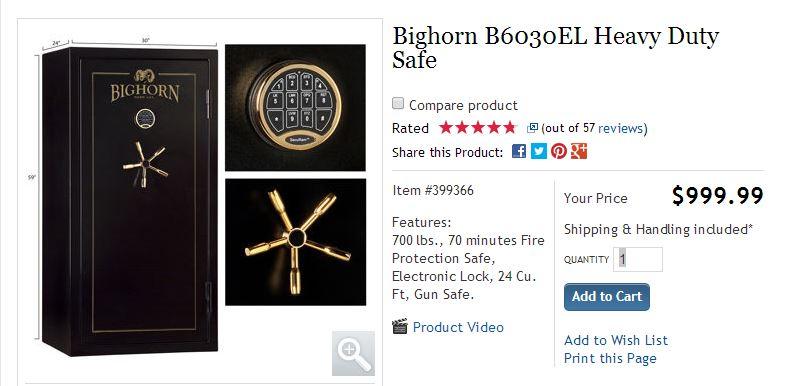Screen dimensions: 806x386
Task: Add the Bighorn safe to cart
Action: pyautogui.click(x=607, y=297)
